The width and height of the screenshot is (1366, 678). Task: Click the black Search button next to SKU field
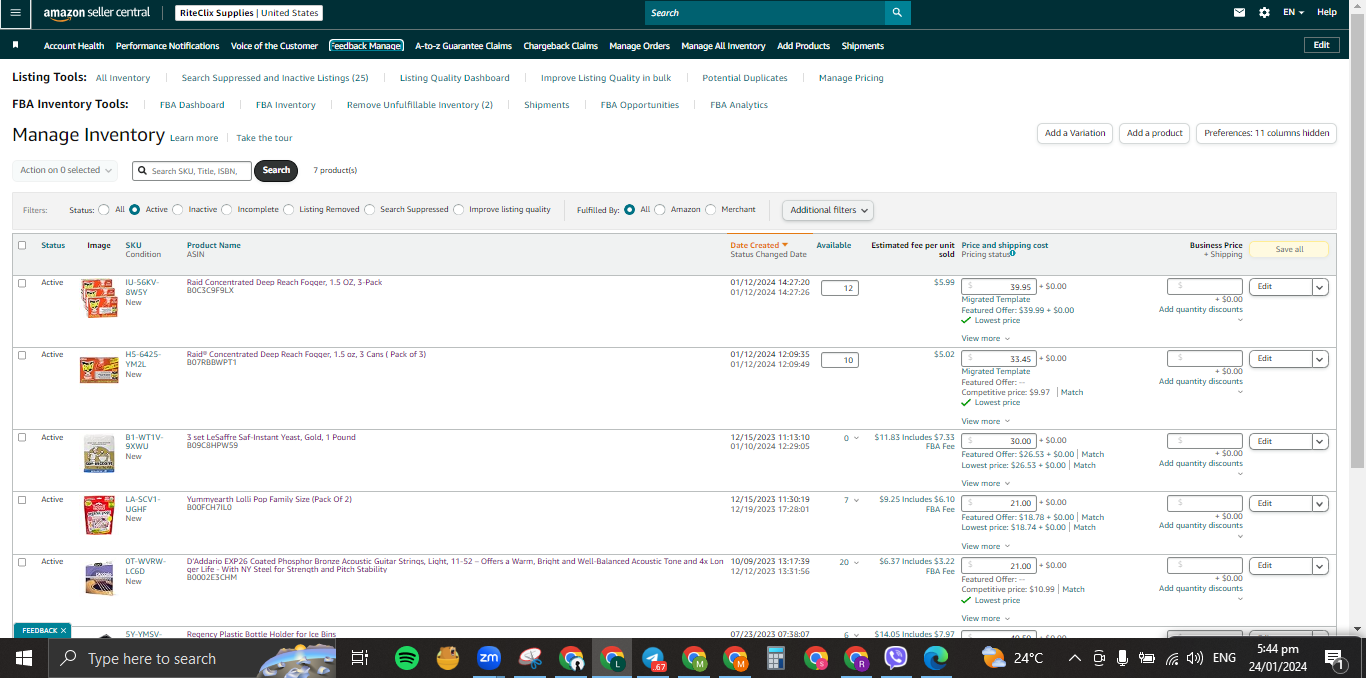[x=276, y=170]
